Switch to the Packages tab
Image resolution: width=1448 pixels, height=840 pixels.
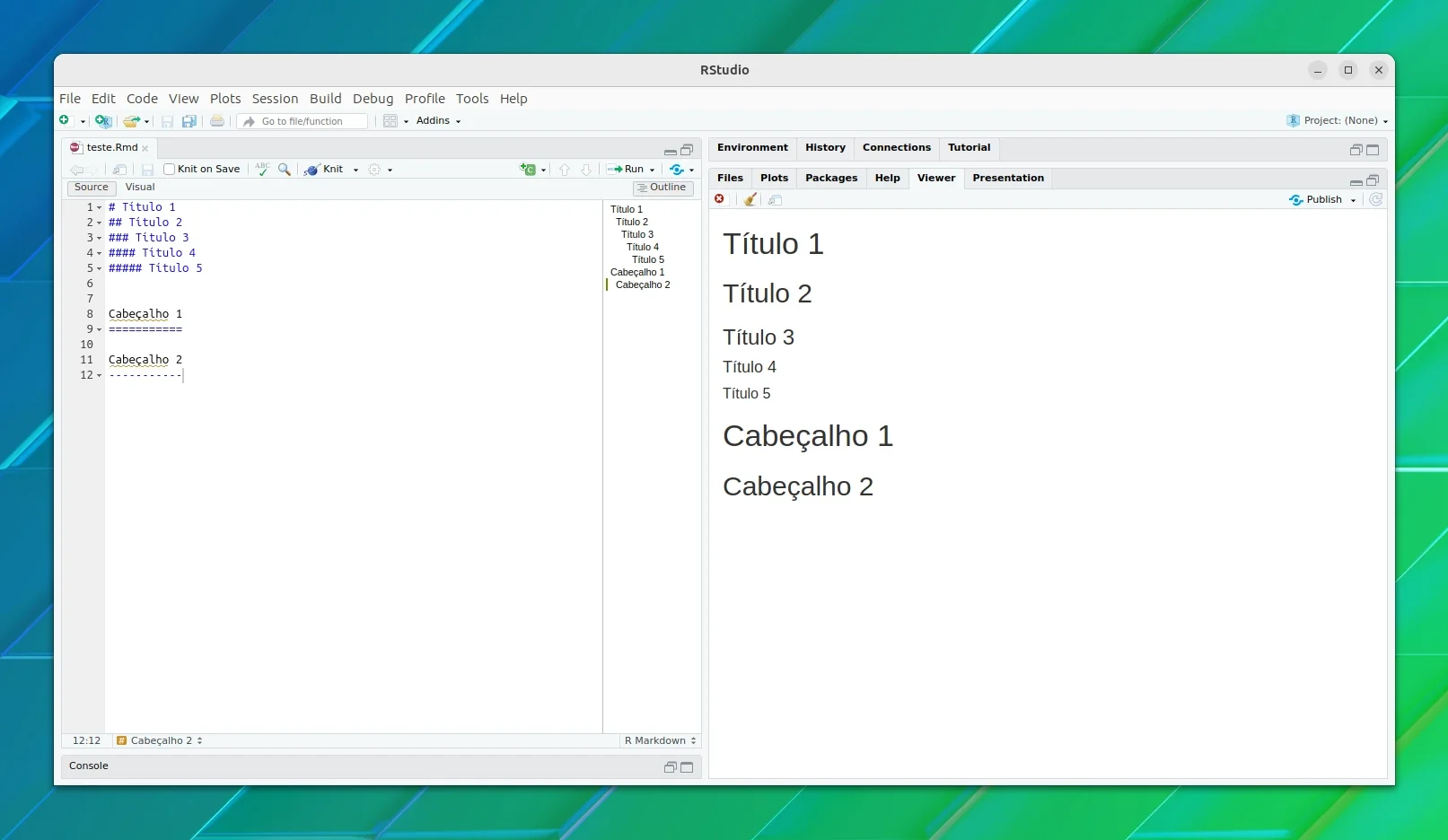(x=831, y=178)
